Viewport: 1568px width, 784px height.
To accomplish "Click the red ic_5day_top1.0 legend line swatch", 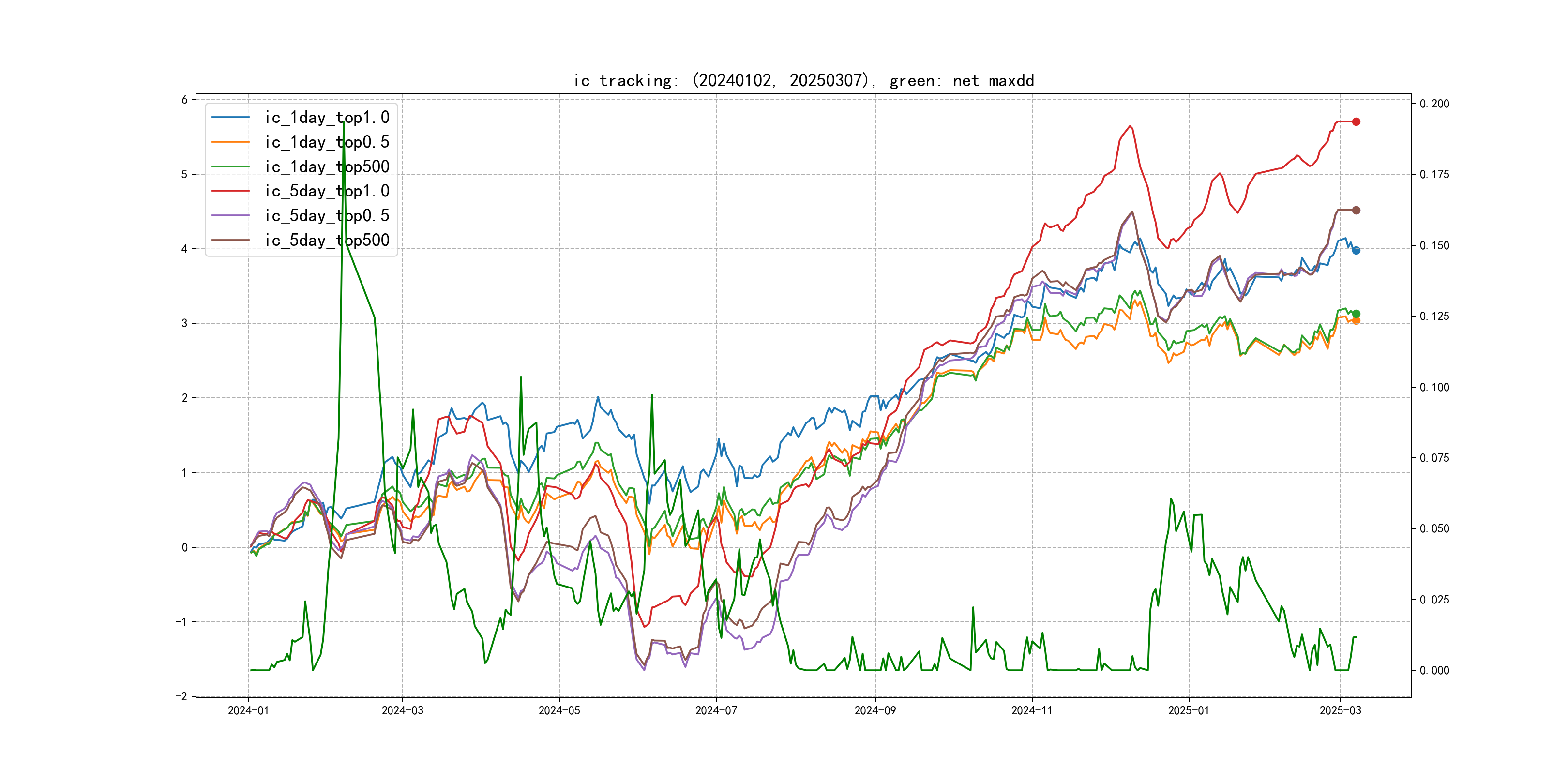I will click(230, 191).
